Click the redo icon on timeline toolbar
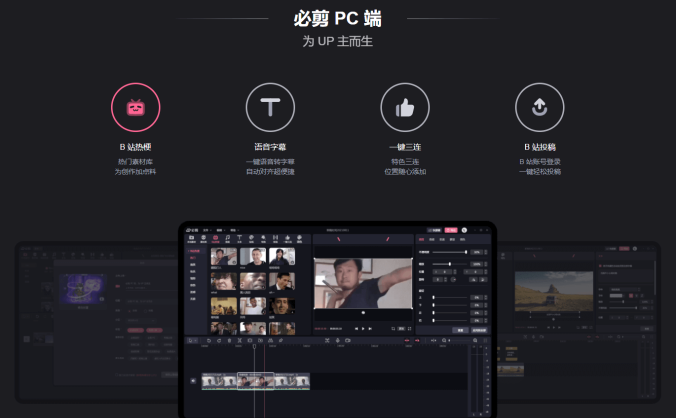The height and width of the screenshot is (418, 676). [219, 340]
